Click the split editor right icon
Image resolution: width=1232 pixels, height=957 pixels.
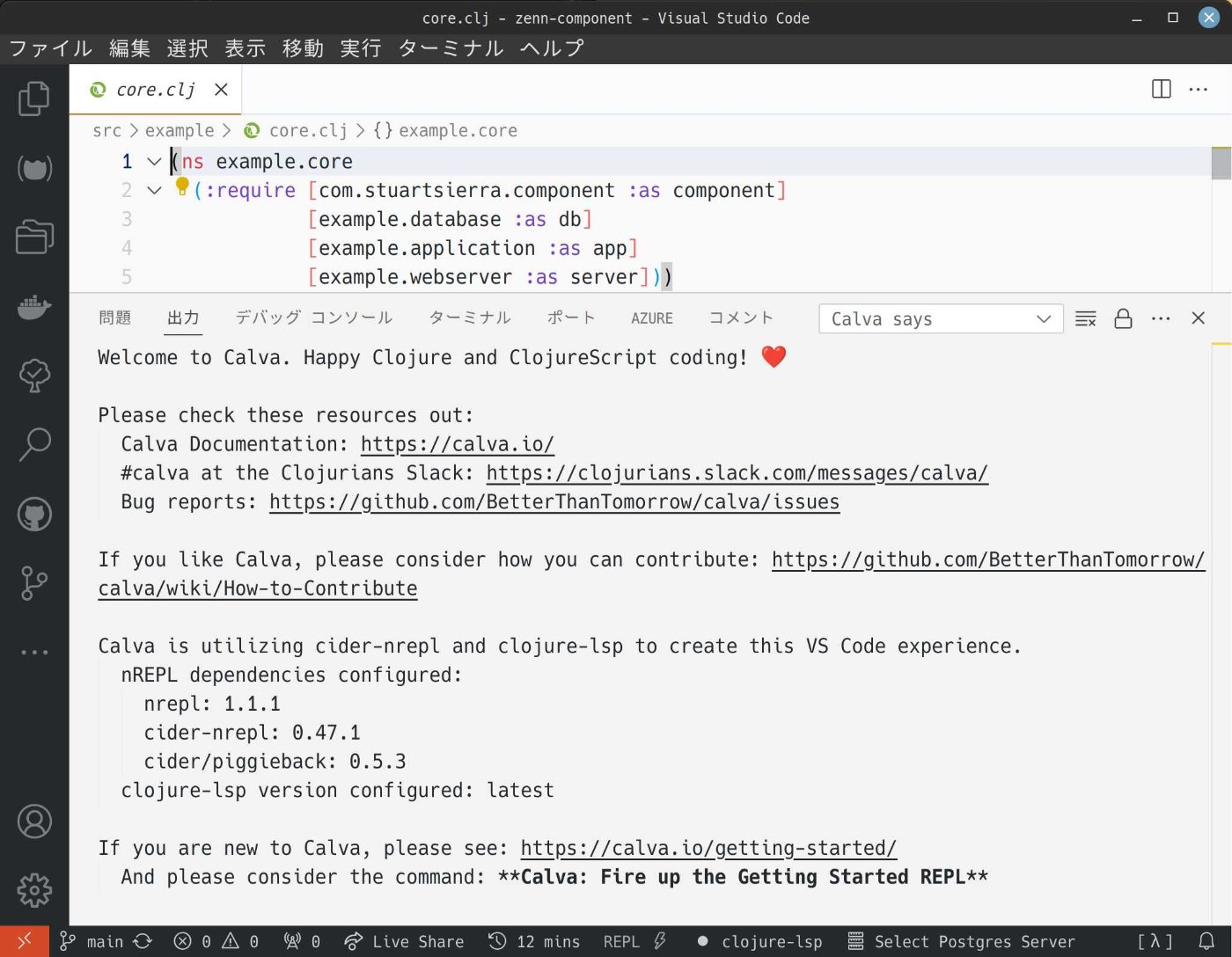(1162, 89)
